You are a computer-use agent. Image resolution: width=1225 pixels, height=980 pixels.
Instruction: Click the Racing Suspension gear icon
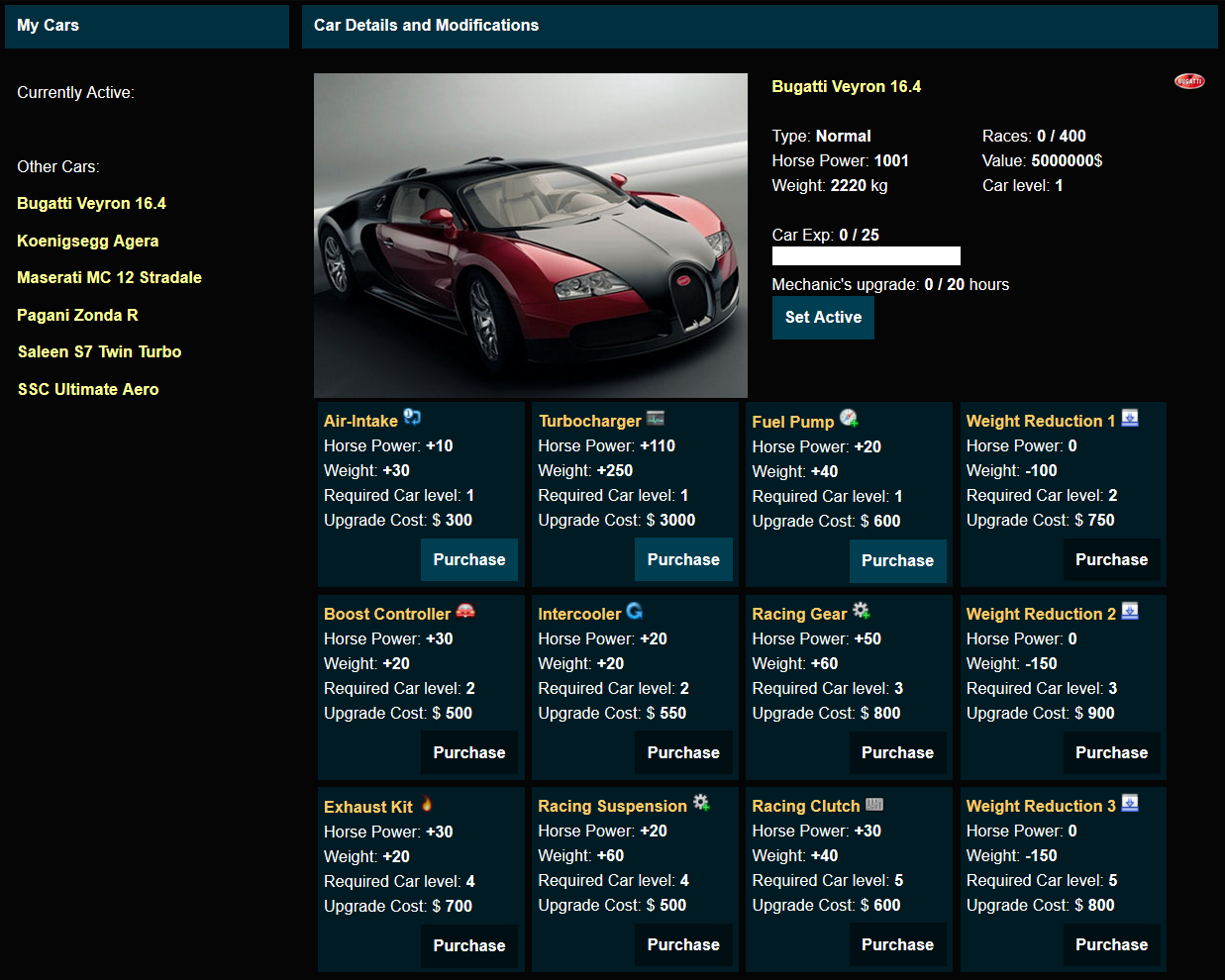[x=701, y=803]
